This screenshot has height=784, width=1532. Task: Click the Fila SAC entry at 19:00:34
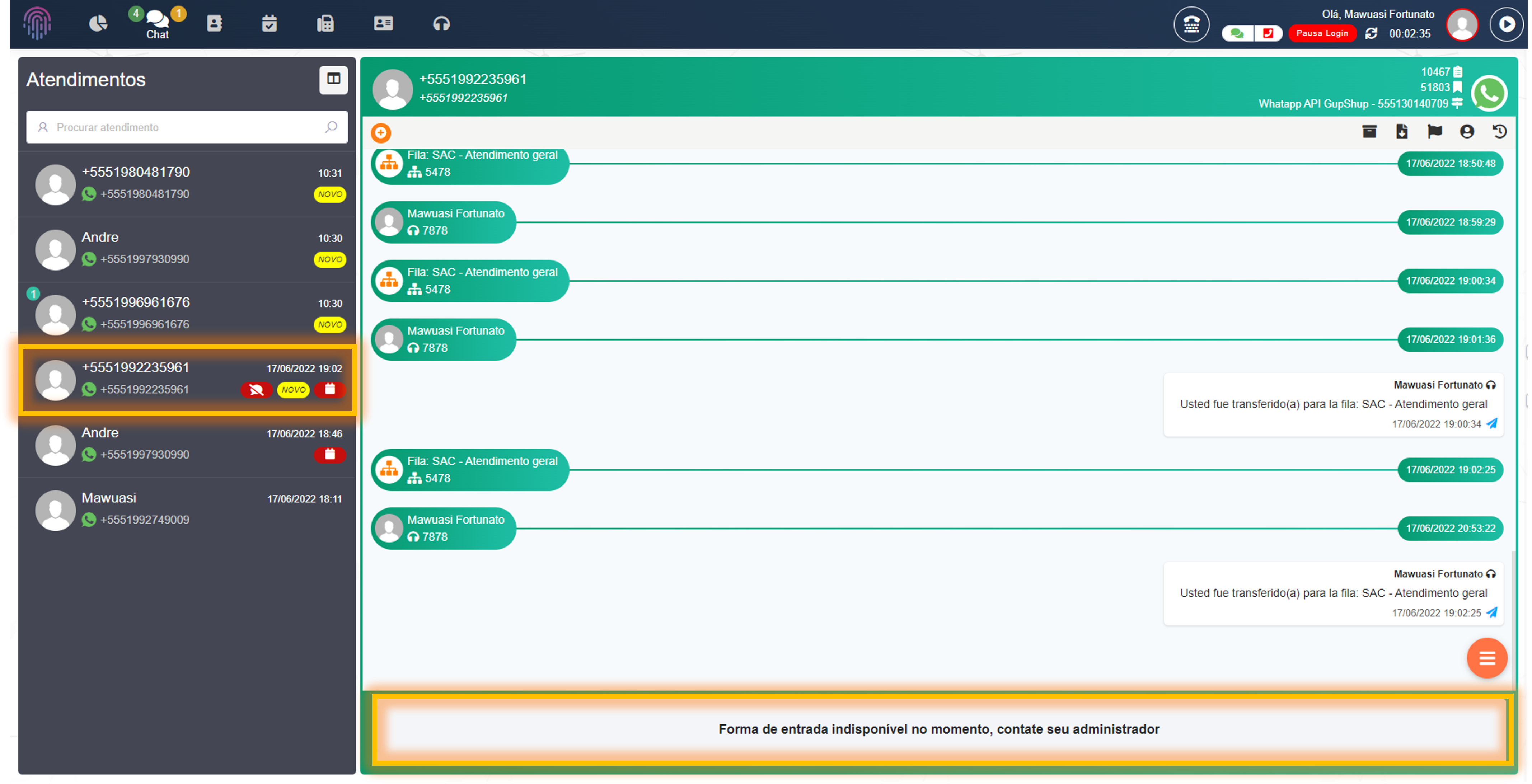[x=470, y=281]
